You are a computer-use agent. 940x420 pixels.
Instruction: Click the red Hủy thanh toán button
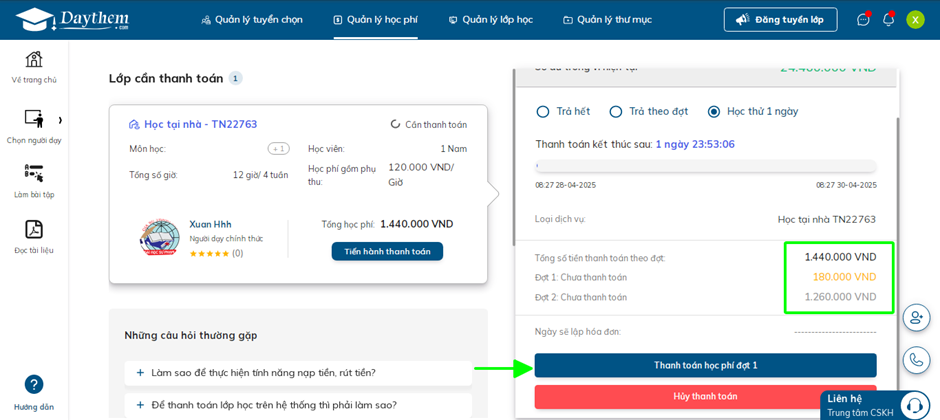coord(706,397)
